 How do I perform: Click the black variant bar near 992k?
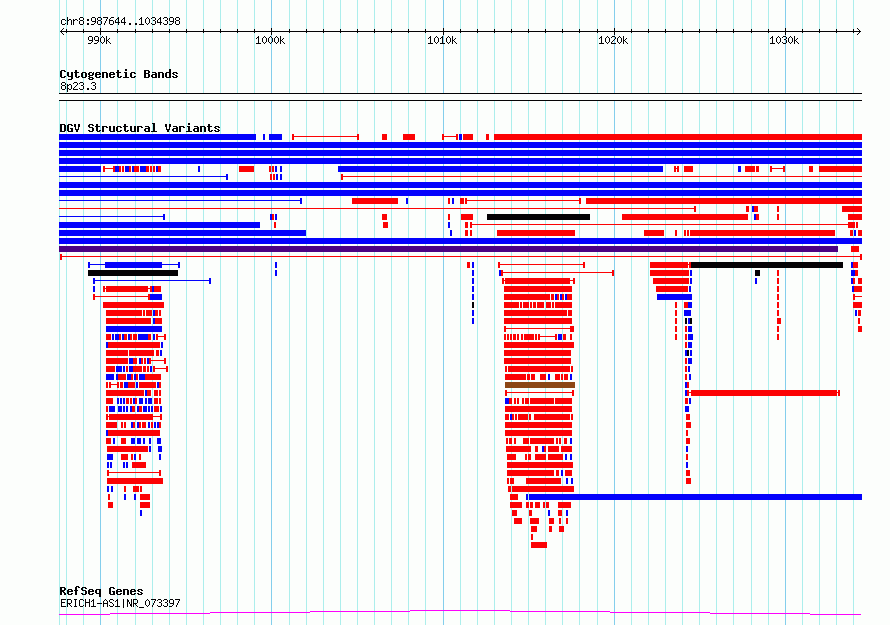(x=133, y=273)
